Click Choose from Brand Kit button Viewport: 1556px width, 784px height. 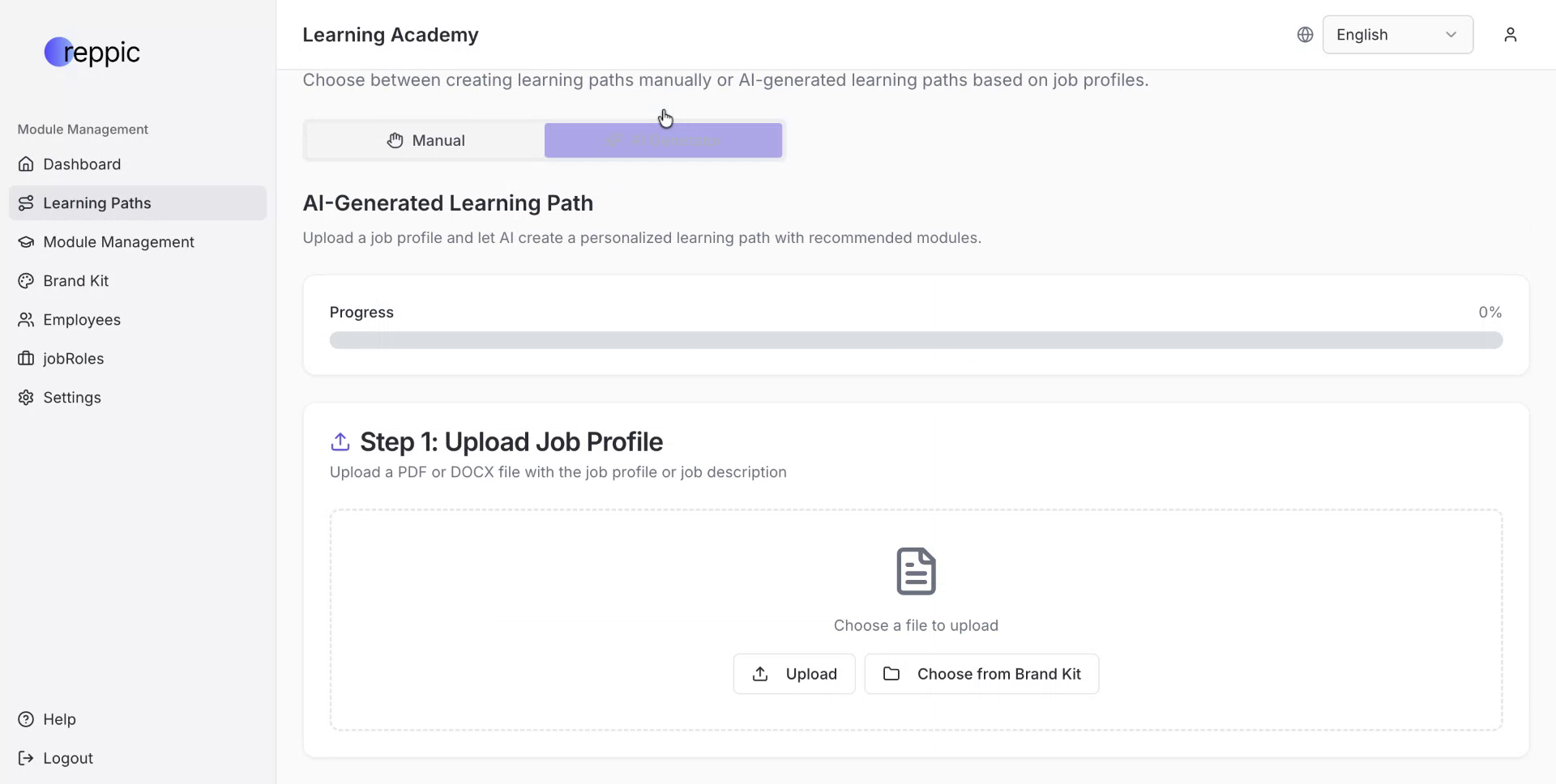pos(981,674)
